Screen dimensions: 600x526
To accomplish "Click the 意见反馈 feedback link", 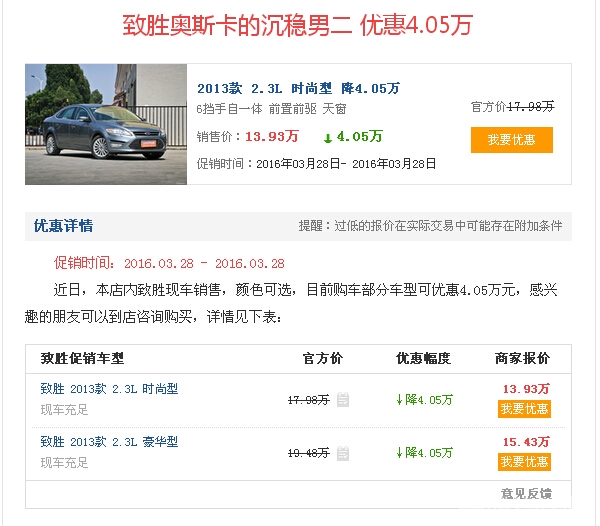I will (526, 493).
